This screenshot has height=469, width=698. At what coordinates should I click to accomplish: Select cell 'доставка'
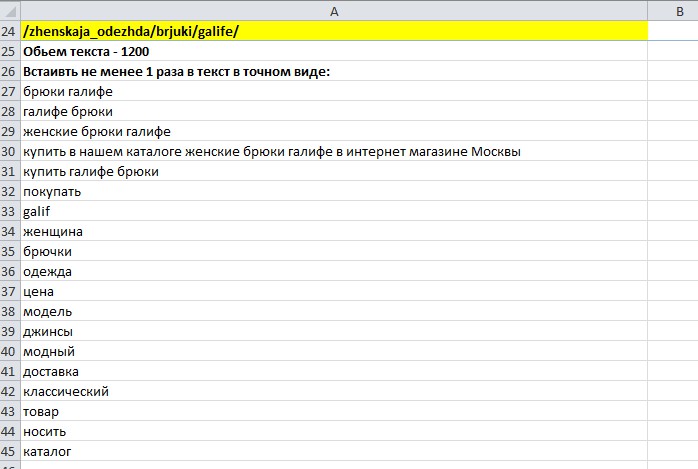[334, 372]
